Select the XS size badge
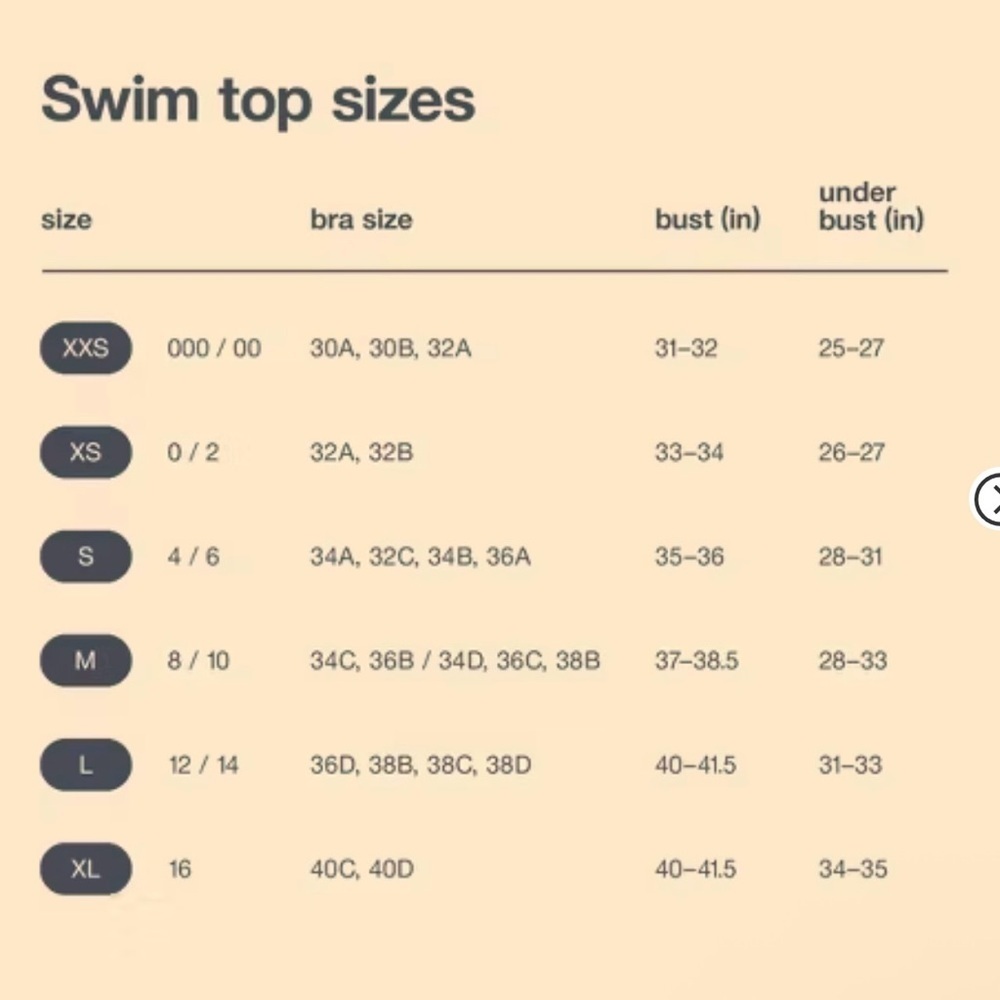Screen dimensions: 1000x1000 tap(86, 452)
